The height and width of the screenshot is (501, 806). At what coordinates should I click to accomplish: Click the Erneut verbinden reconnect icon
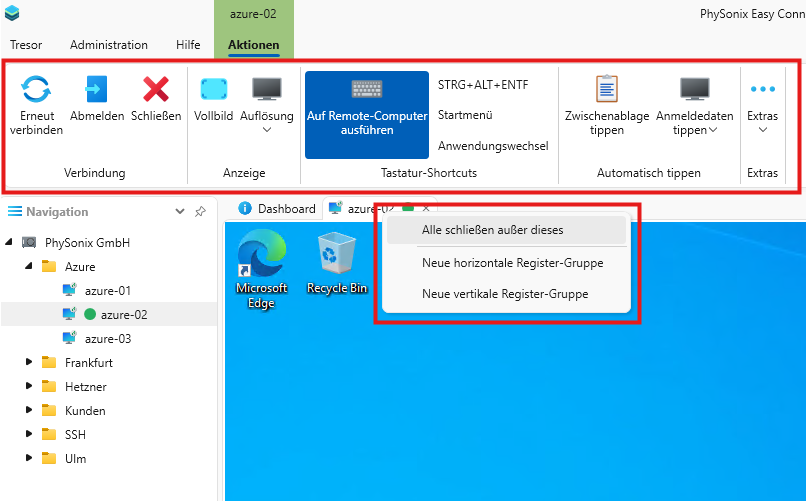point(36,90)
